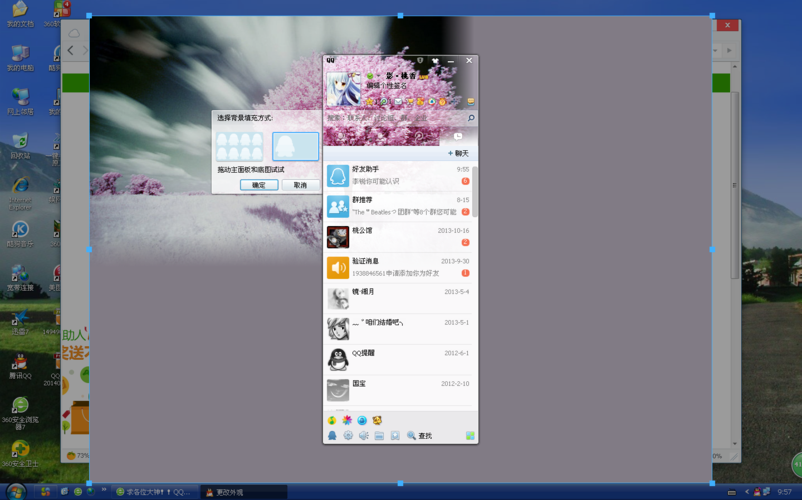Click the 确定 button
This screenshot has height=500, width=802.
point(259,185)
